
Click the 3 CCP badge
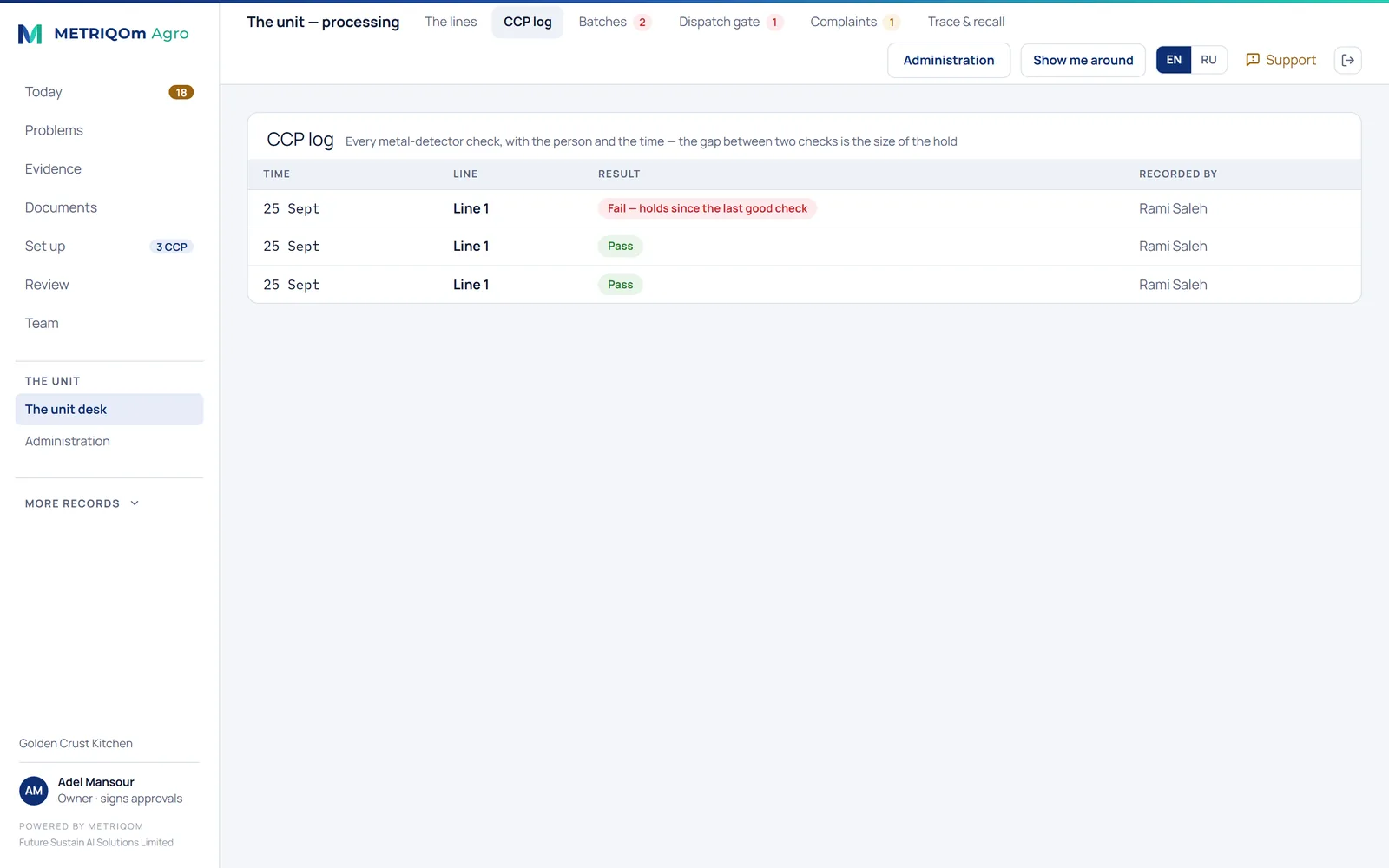pyautogui.click(x=172, y=247)
